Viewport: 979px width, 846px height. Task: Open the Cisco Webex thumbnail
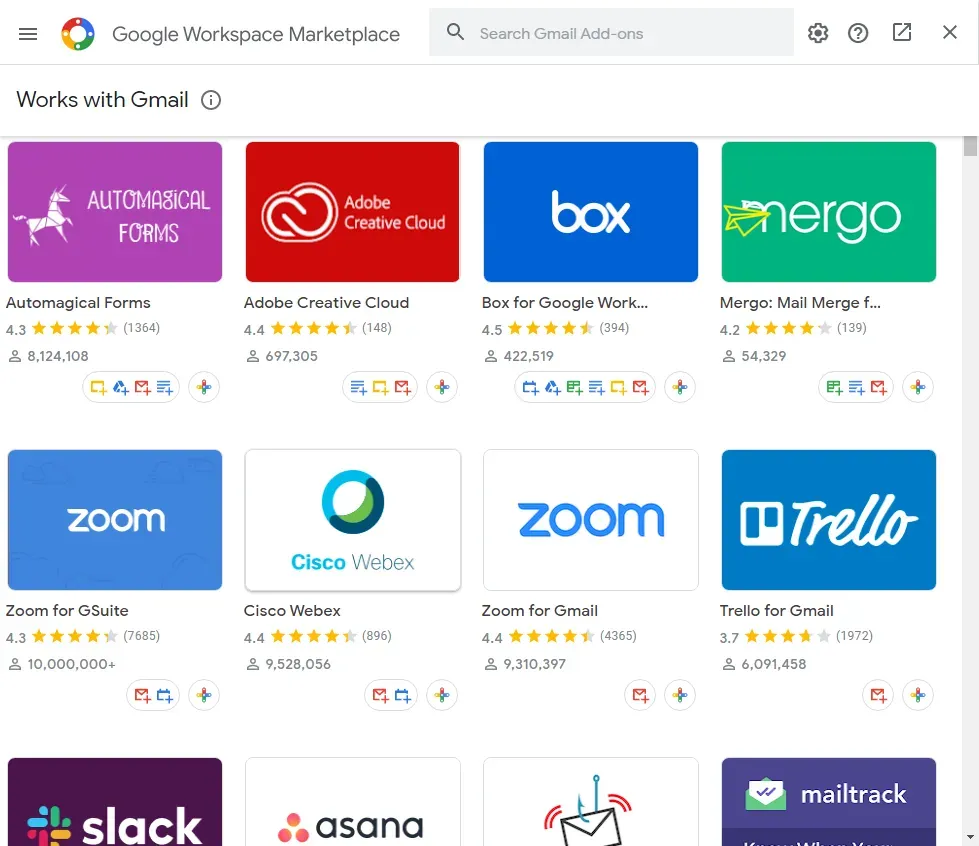point(353,519)
